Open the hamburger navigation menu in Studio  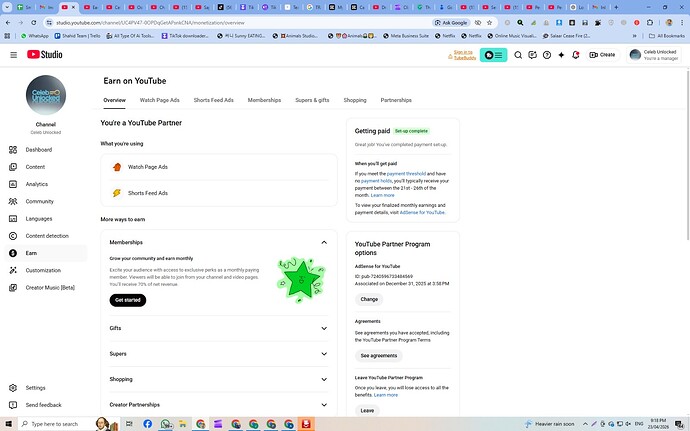coord(14,55)
